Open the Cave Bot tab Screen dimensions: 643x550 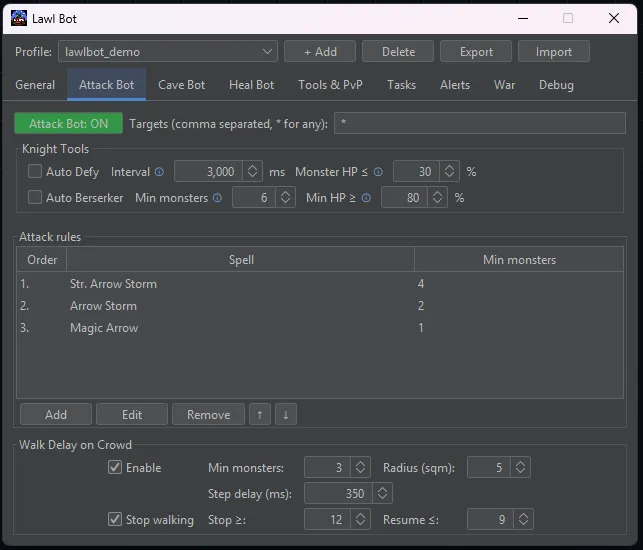(x=182, y=85)
